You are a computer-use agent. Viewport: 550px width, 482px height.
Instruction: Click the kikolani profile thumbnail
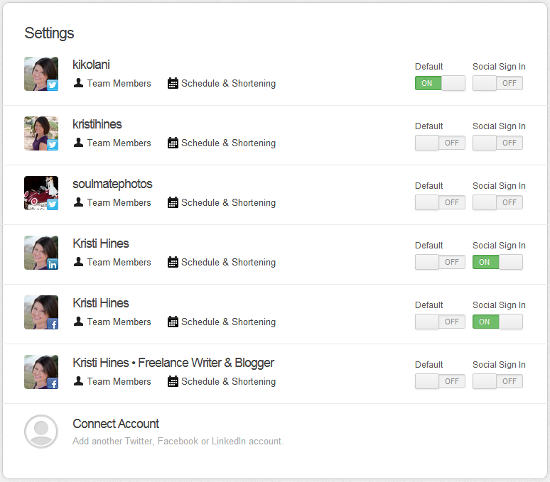click(x=41, y=74)
